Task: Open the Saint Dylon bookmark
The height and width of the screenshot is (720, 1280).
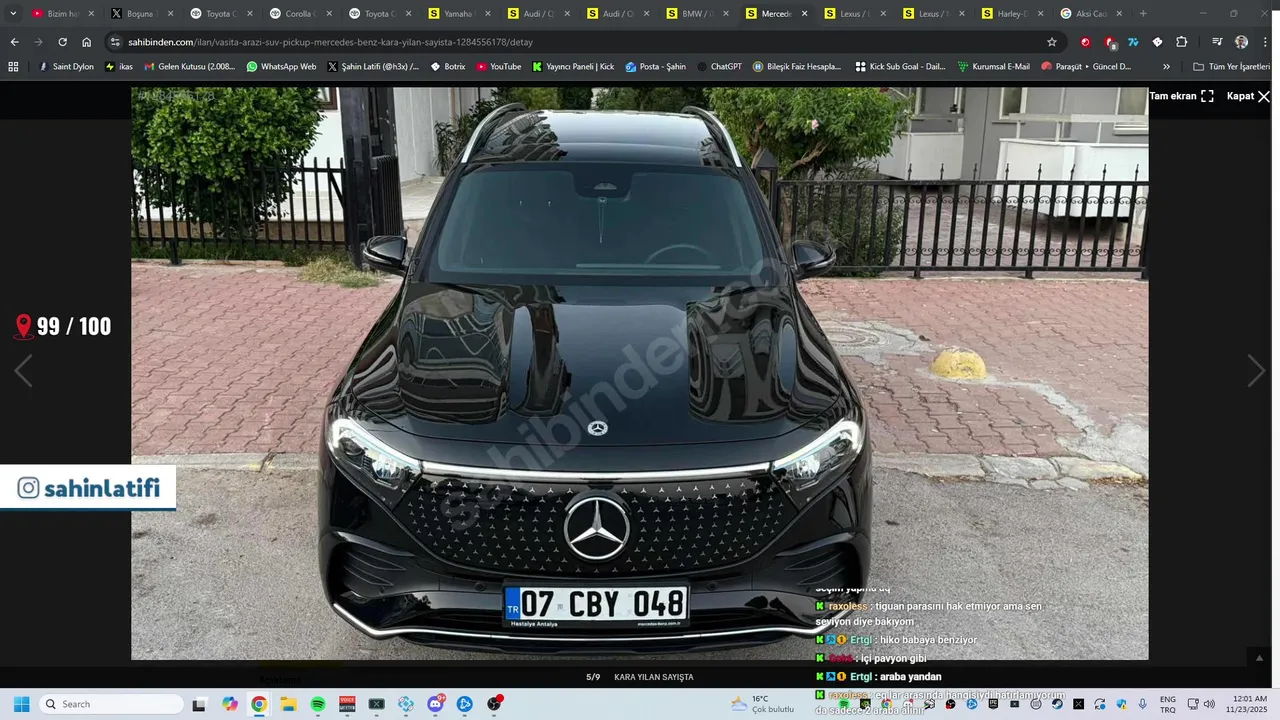Action: 65,66
